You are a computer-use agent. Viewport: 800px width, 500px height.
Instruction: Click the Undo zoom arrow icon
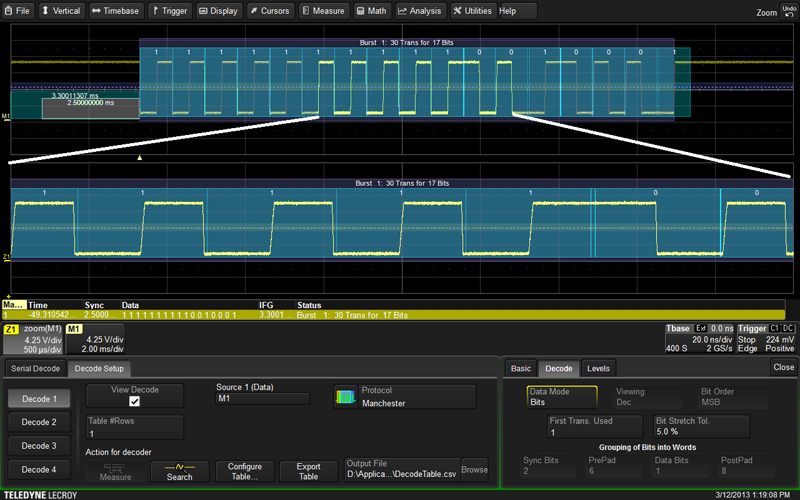tap(789, 11)
